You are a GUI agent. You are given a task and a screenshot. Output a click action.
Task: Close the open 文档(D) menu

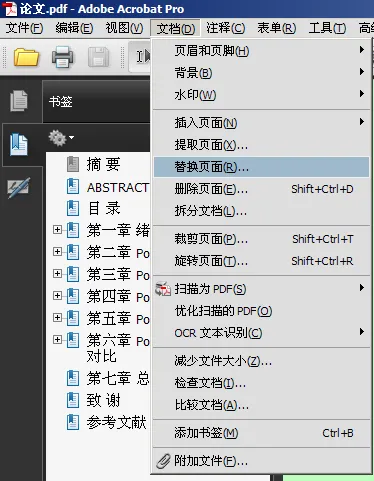[175, 28]
